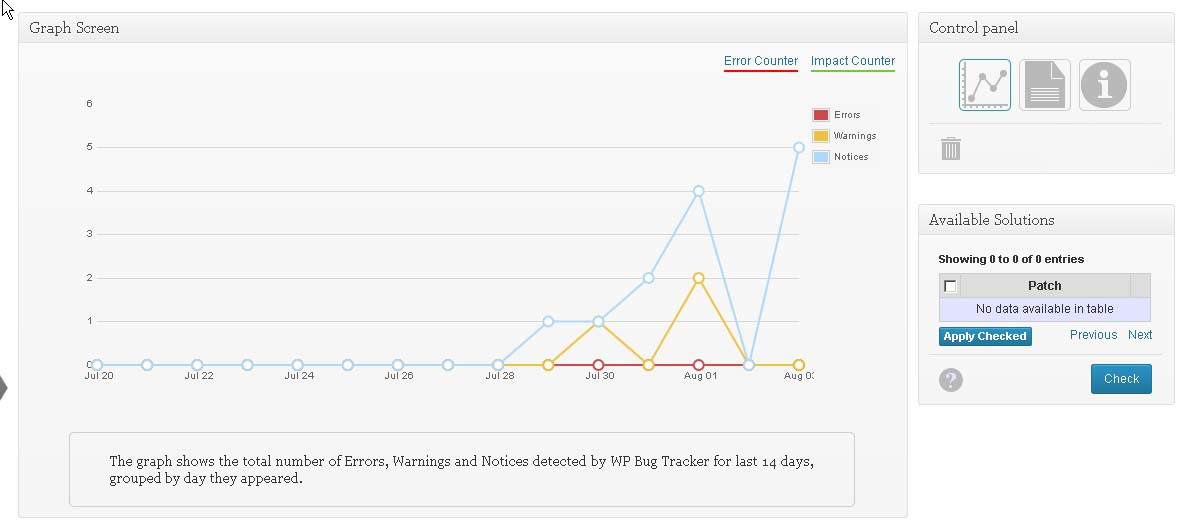Go to Previous page of solutions
Image resolution: width=1188 pixels, height=520 pixels.
1093,335
